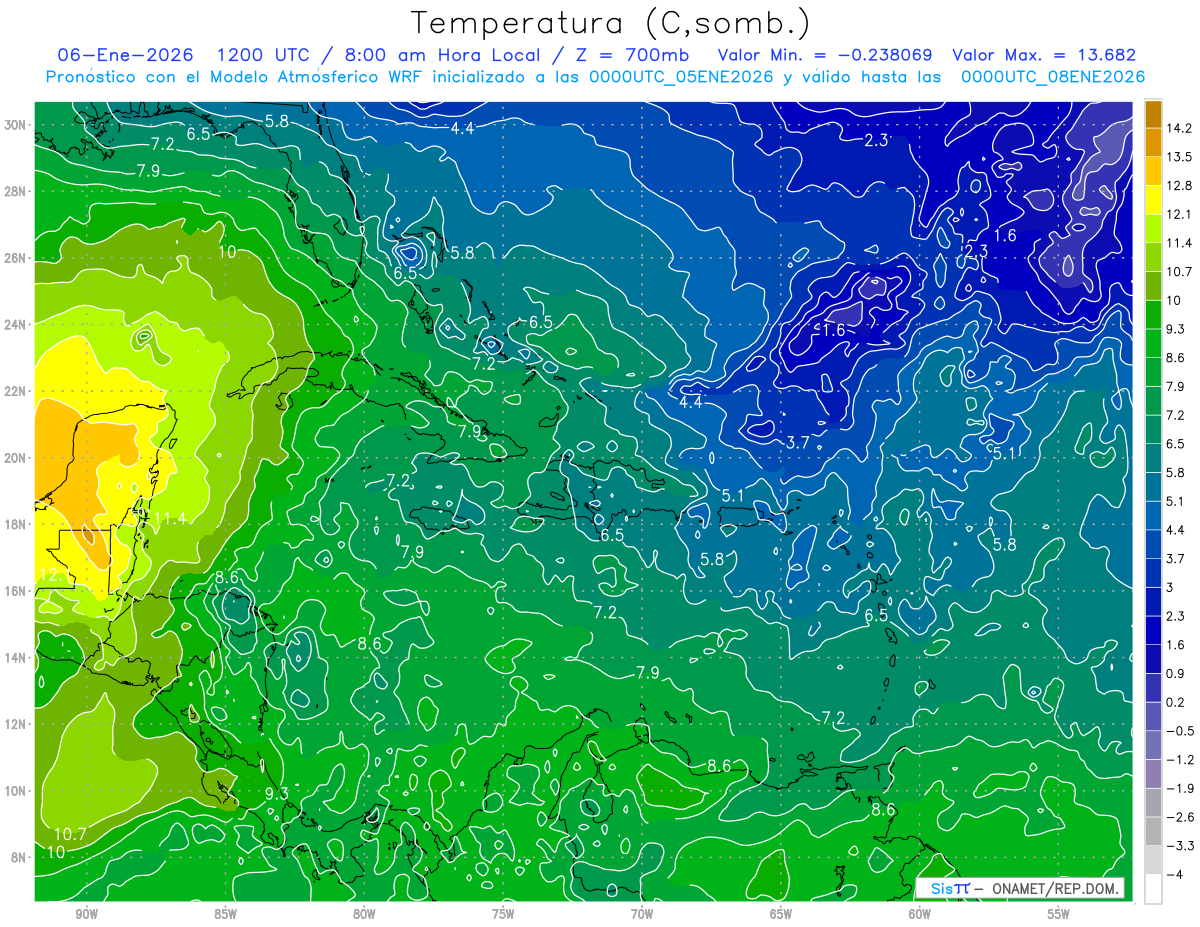Click the "85W" longitude axis label
Screen dimensions: 1200x927
[225, 914]
